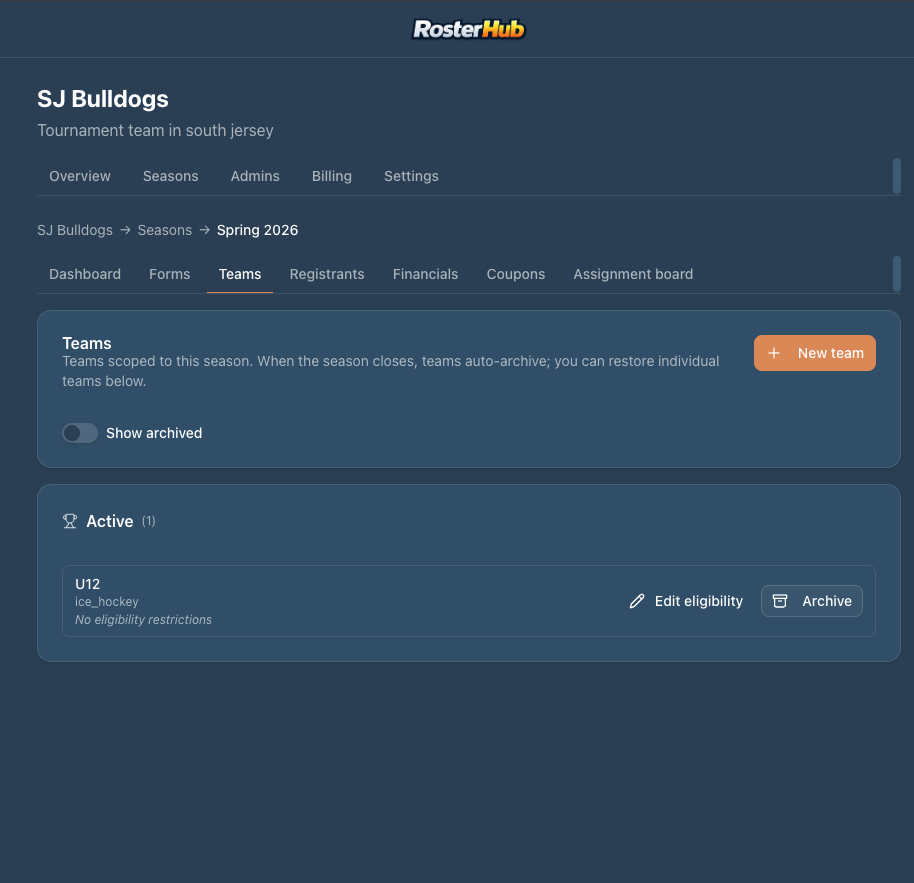Click the RosterHub logo
This screenshot has height=883, width=914.
click(x=469, y=29)
